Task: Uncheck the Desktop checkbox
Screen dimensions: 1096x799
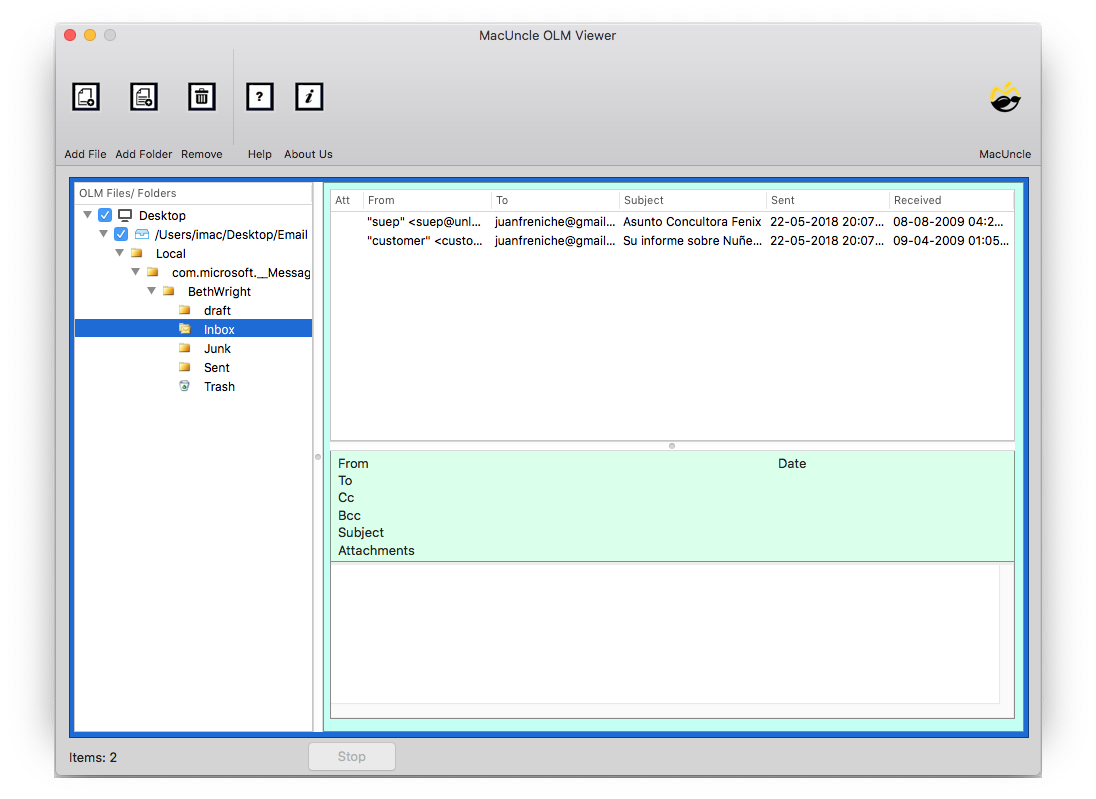Action: click(105, 214)
